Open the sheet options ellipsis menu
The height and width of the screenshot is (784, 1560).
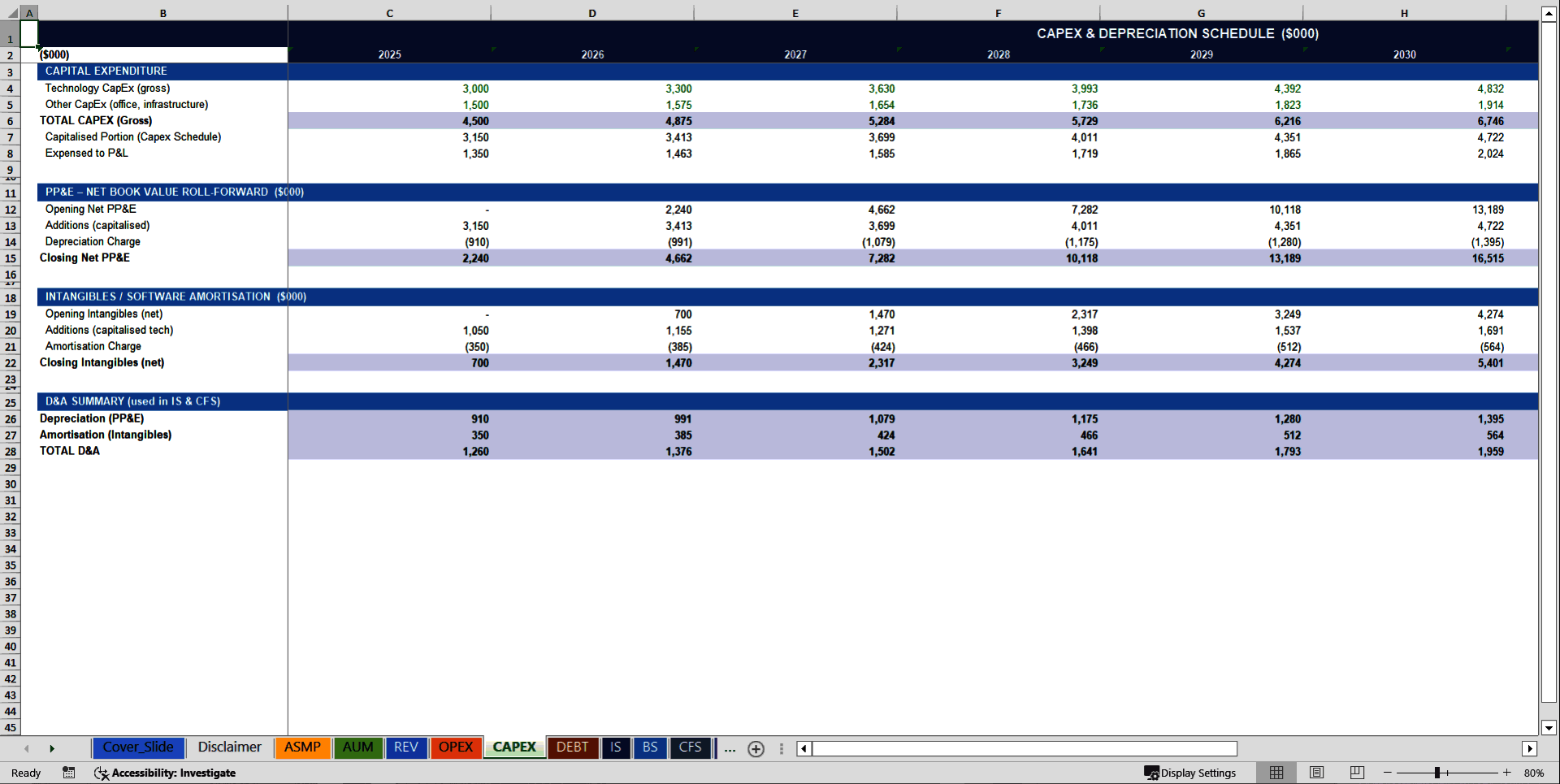point(782,747)
